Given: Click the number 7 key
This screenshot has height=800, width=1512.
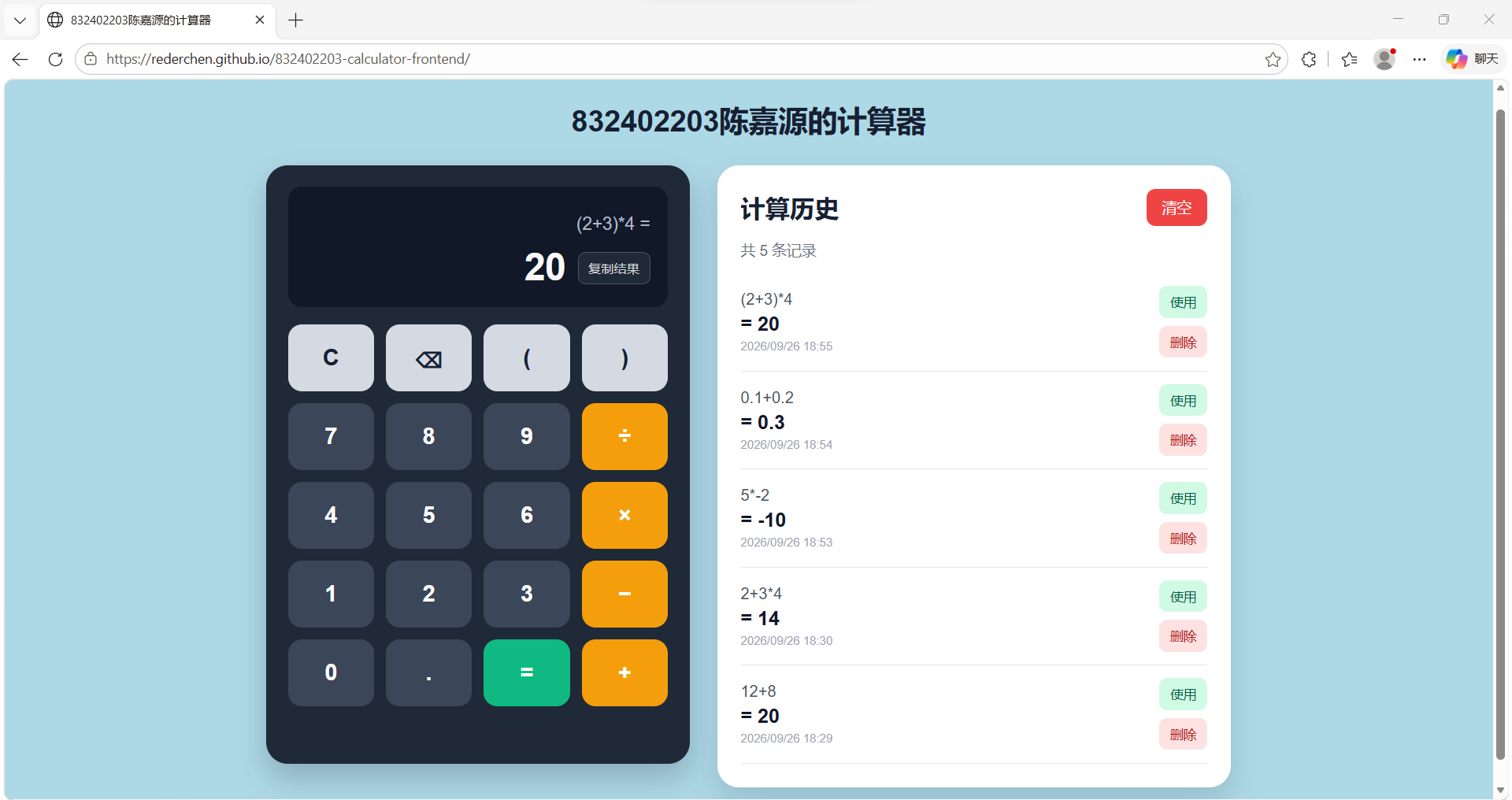Looking at the screenshot, I should [x=331, y=436].
